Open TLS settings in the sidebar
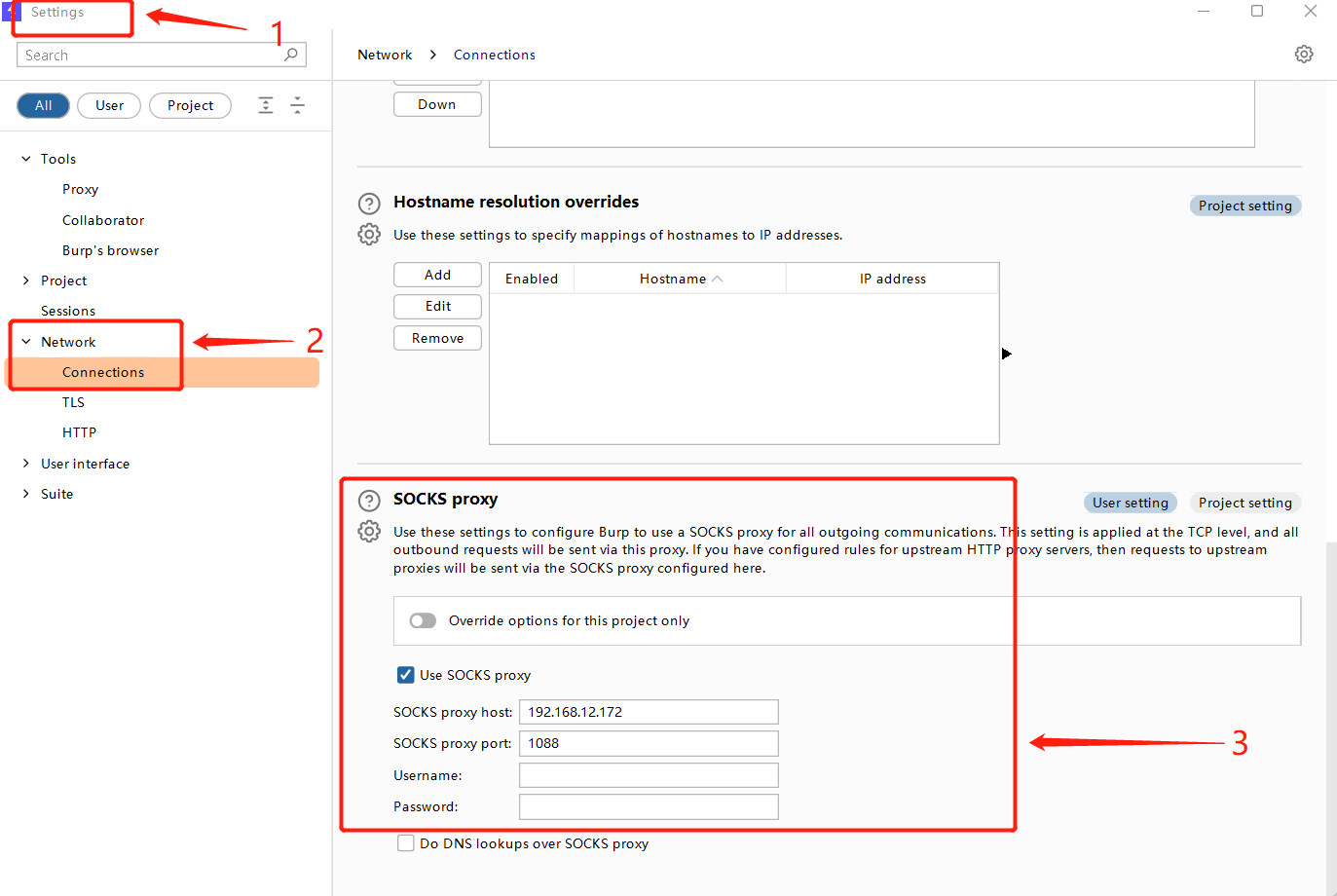This screenshot has width=1337, height=896. 73,402
